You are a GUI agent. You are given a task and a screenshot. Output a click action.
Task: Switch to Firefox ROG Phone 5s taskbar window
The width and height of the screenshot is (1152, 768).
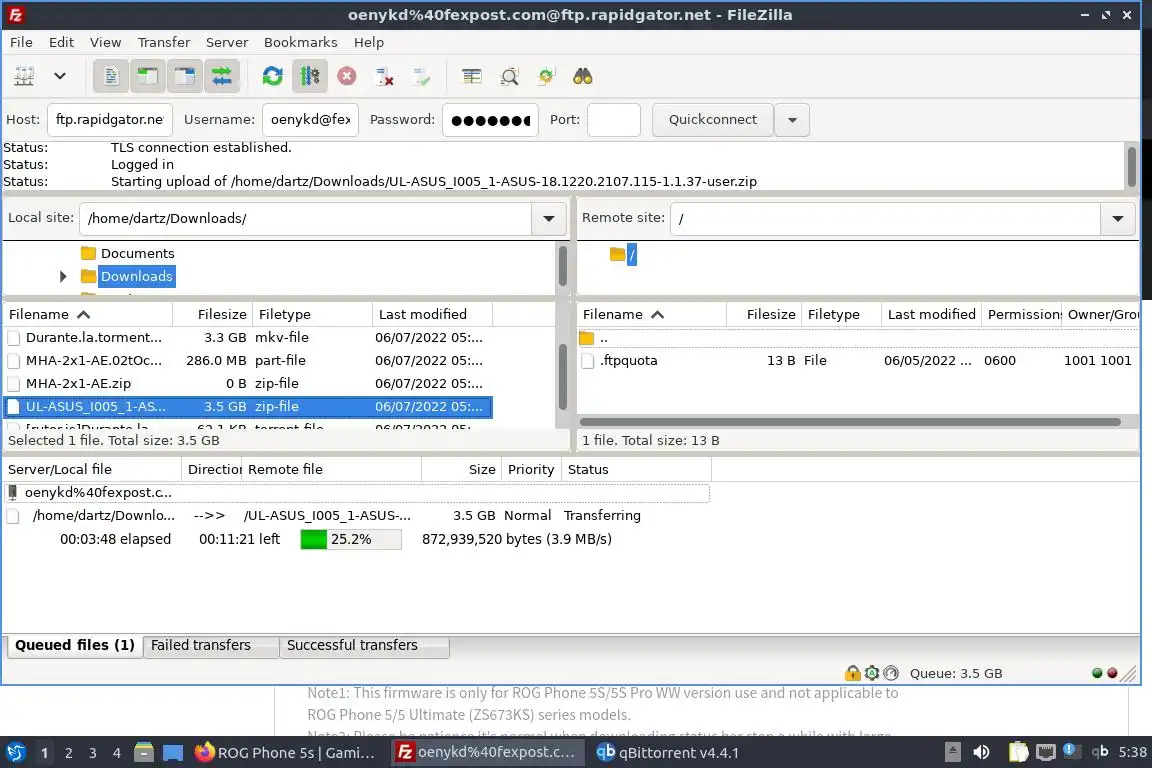click(287, 753)
